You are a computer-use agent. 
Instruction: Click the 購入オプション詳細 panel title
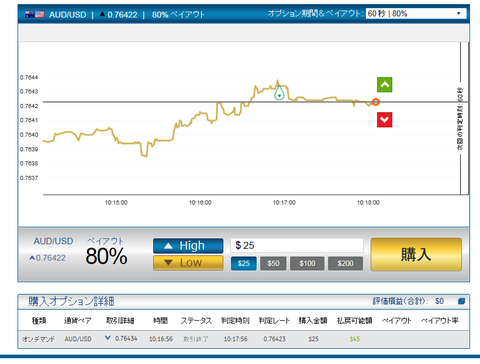[x=71, y=301]
